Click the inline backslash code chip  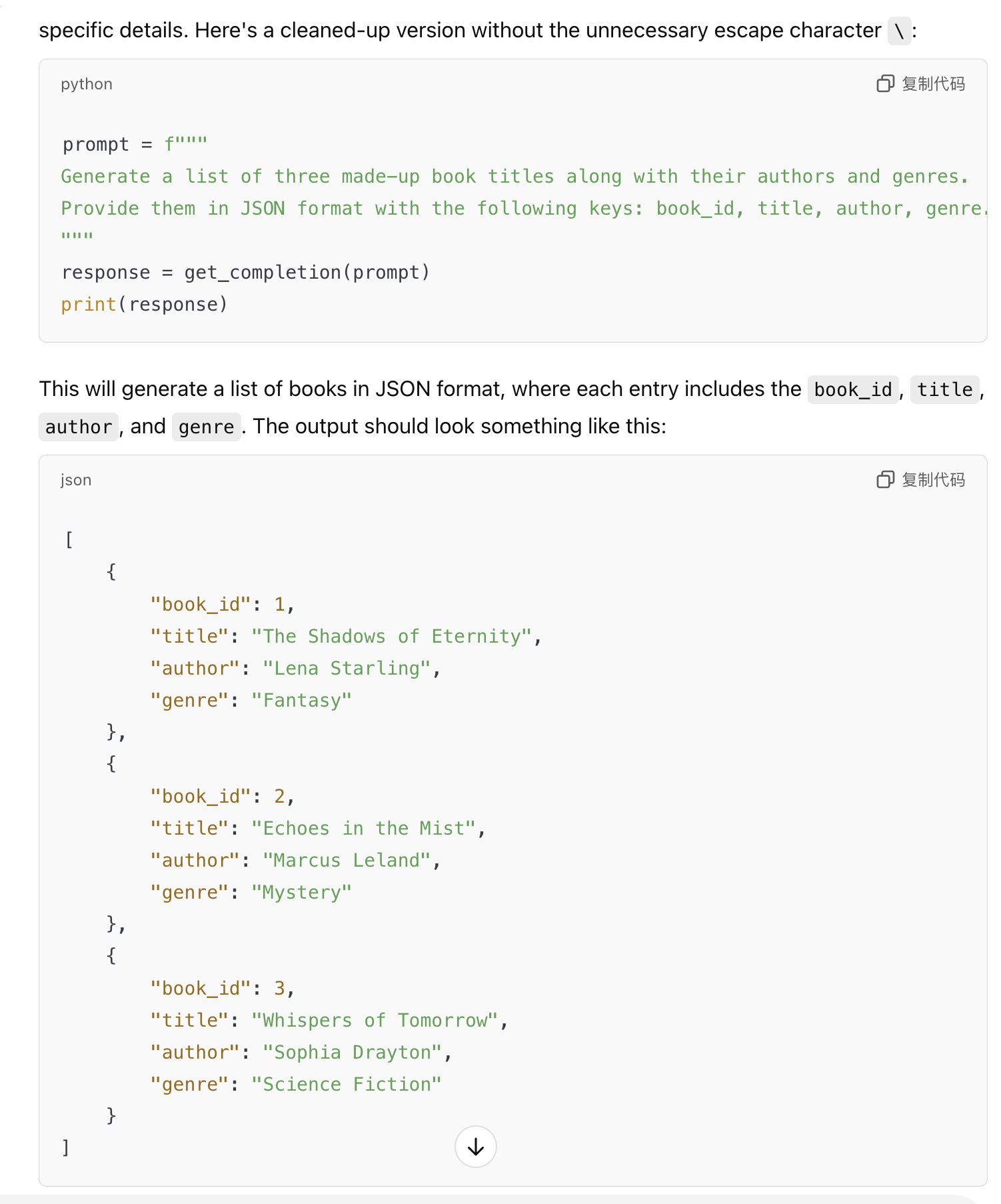(x=899, y=31)
